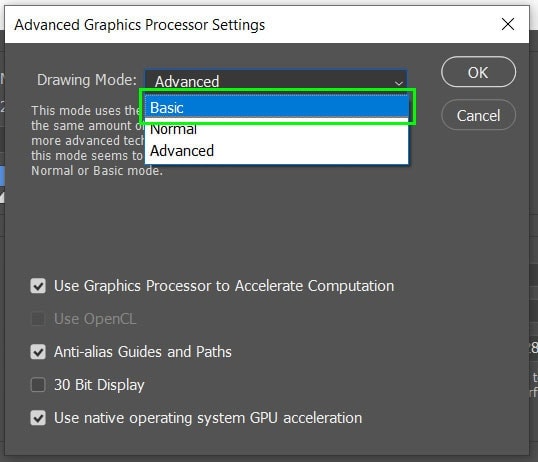Uncheck Use native operating system GPU acceleration
This screenshot has width=538, height=462.
pyautogui.click(x=38, y=418)
